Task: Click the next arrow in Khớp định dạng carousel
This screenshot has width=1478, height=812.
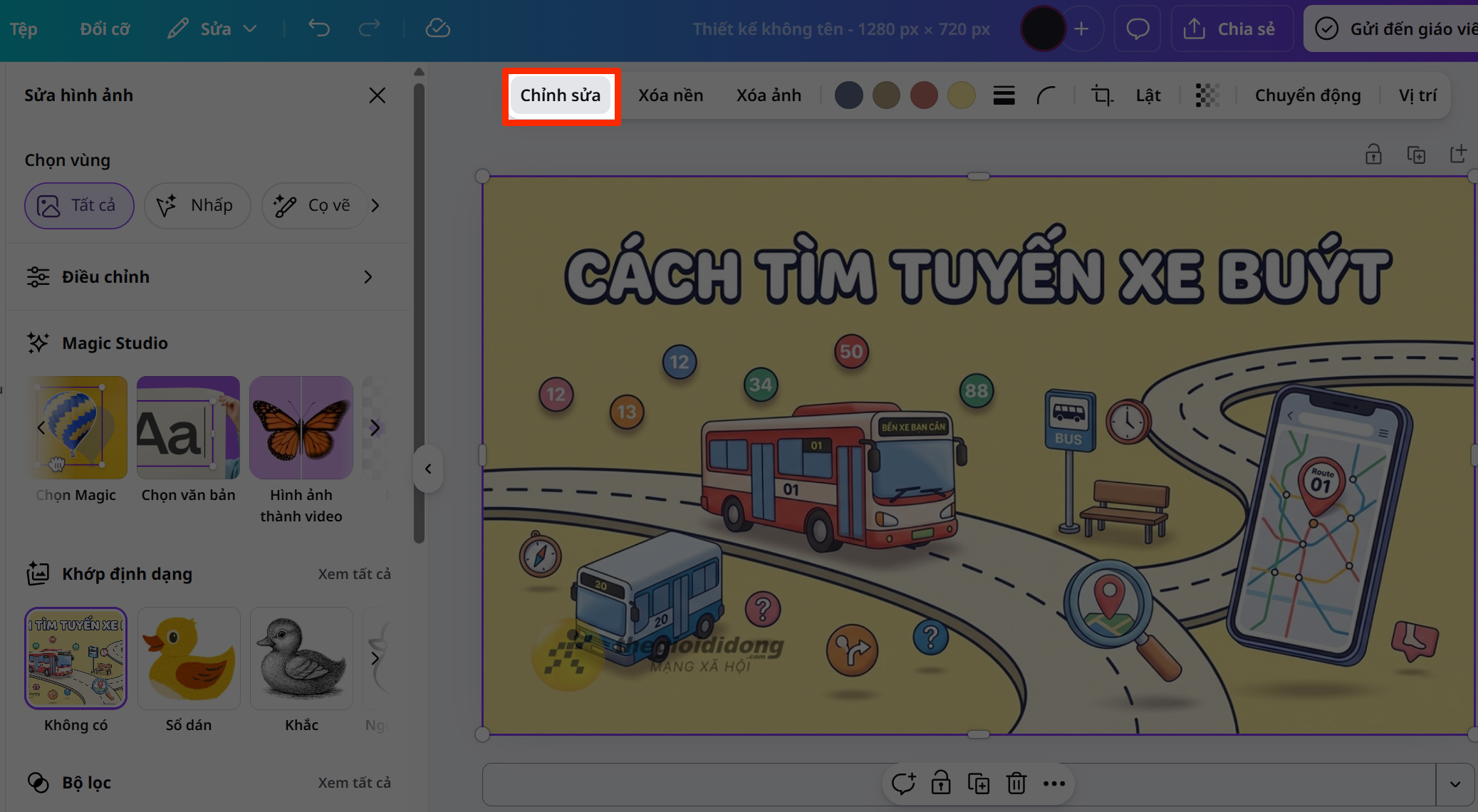Action: pos(376,658)
